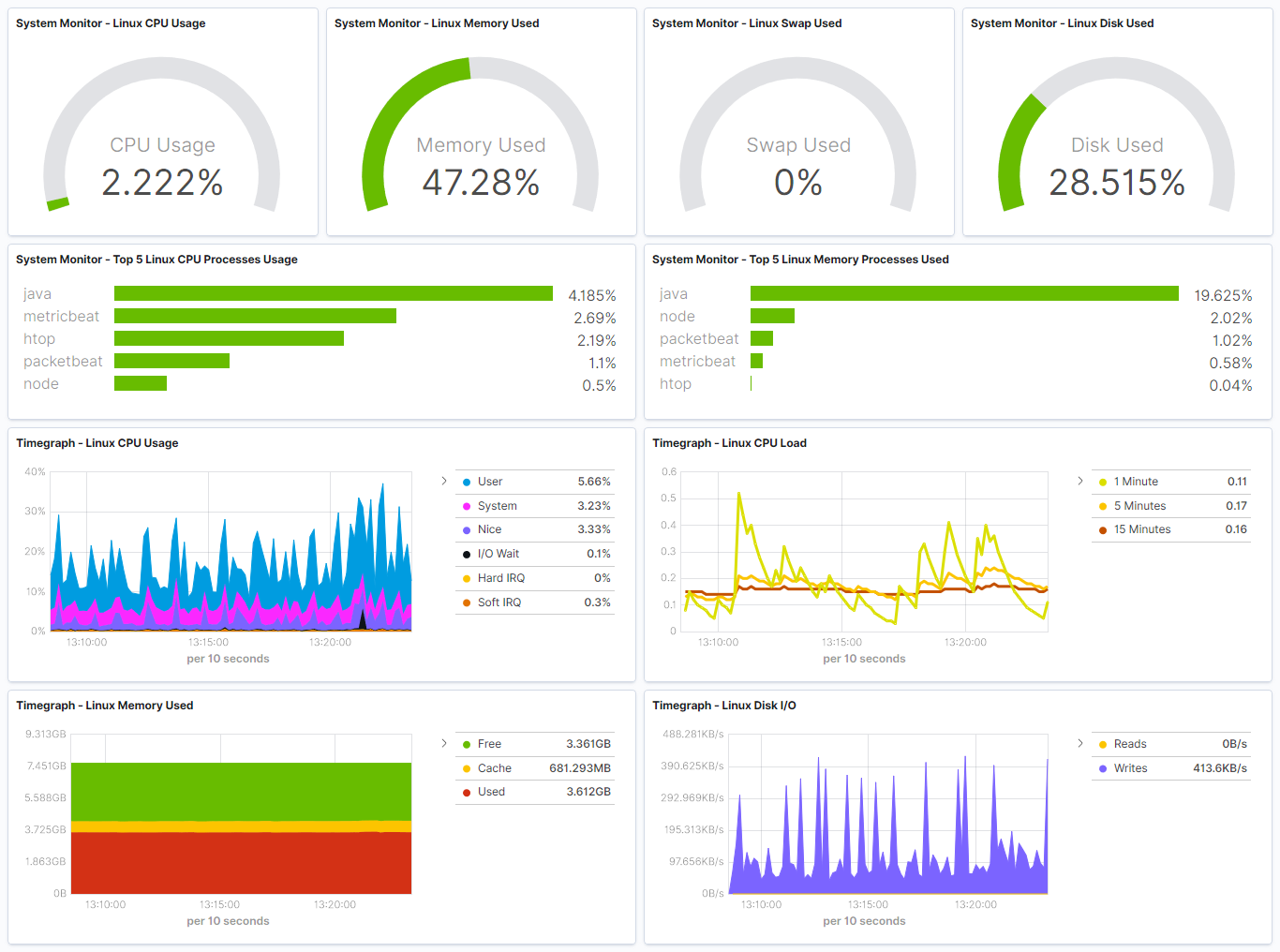Click the node bar in Memory Processes
1280x952 pixels.
click(x=772, y=317)
